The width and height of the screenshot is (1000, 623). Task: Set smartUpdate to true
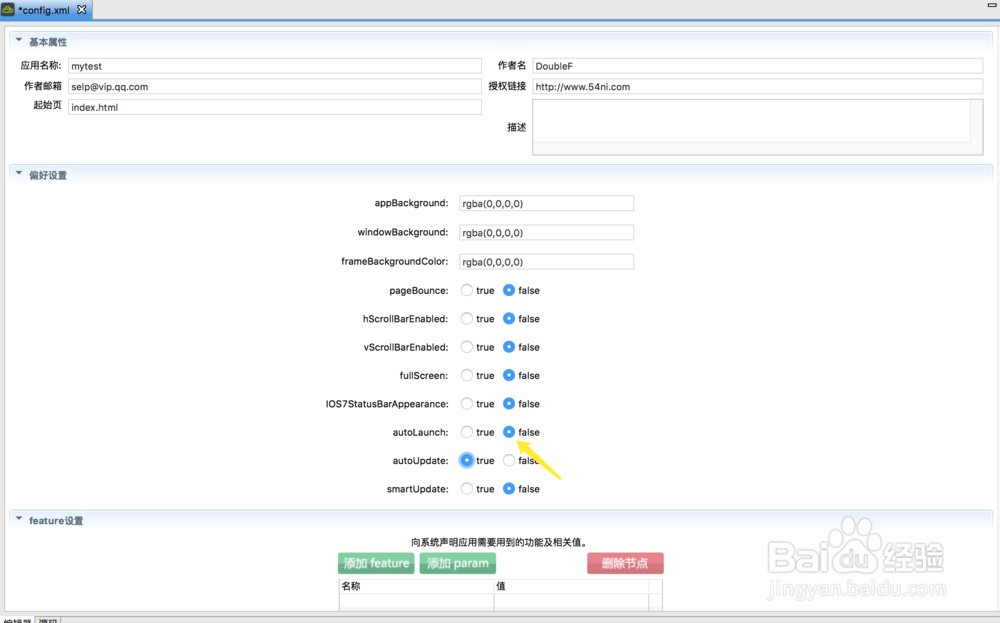(467, 488)
